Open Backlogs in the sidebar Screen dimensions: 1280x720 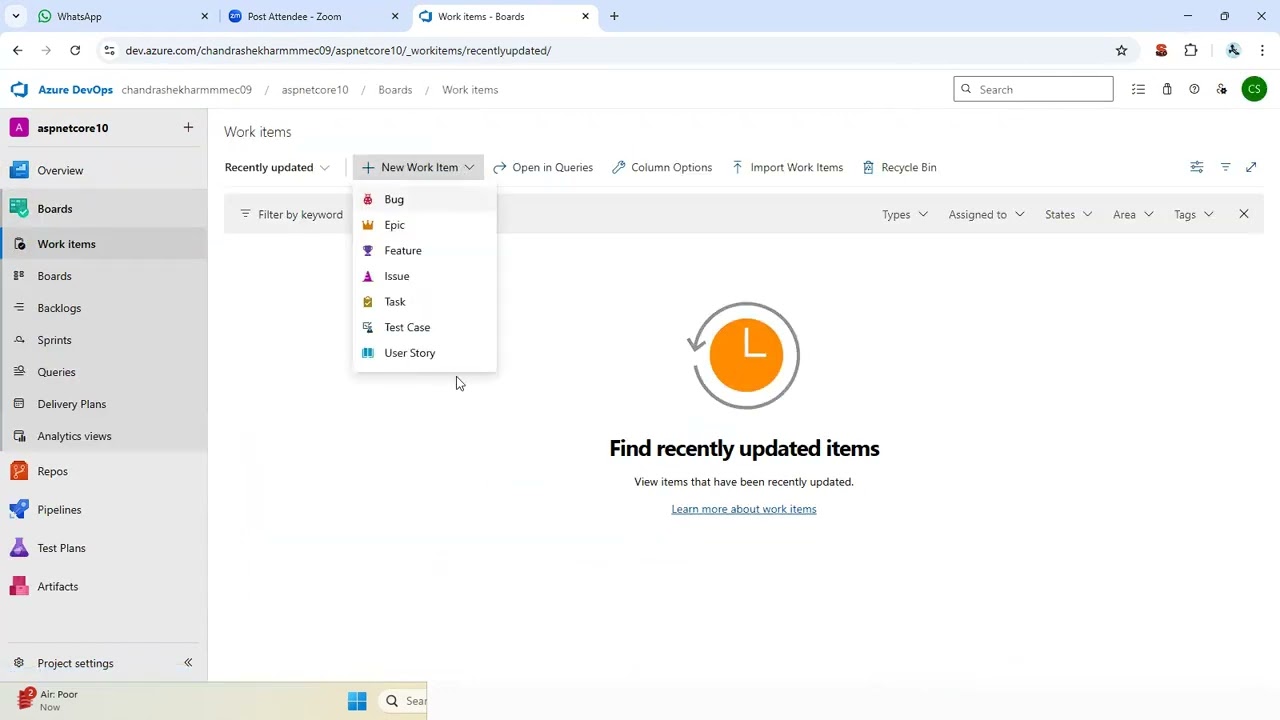click(104, 308)
